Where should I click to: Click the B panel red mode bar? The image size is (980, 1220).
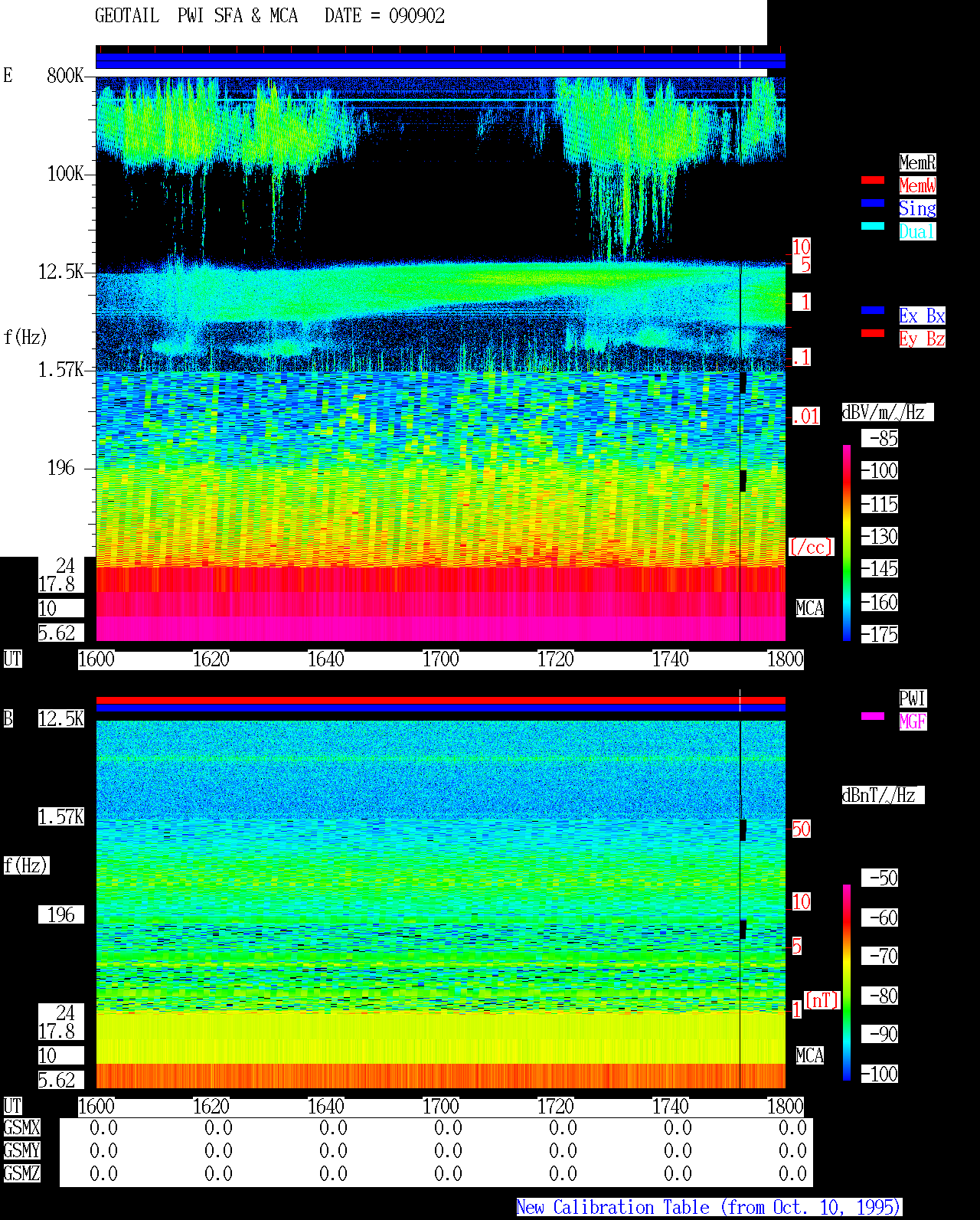pyautogui.click(x=440, y=700)
